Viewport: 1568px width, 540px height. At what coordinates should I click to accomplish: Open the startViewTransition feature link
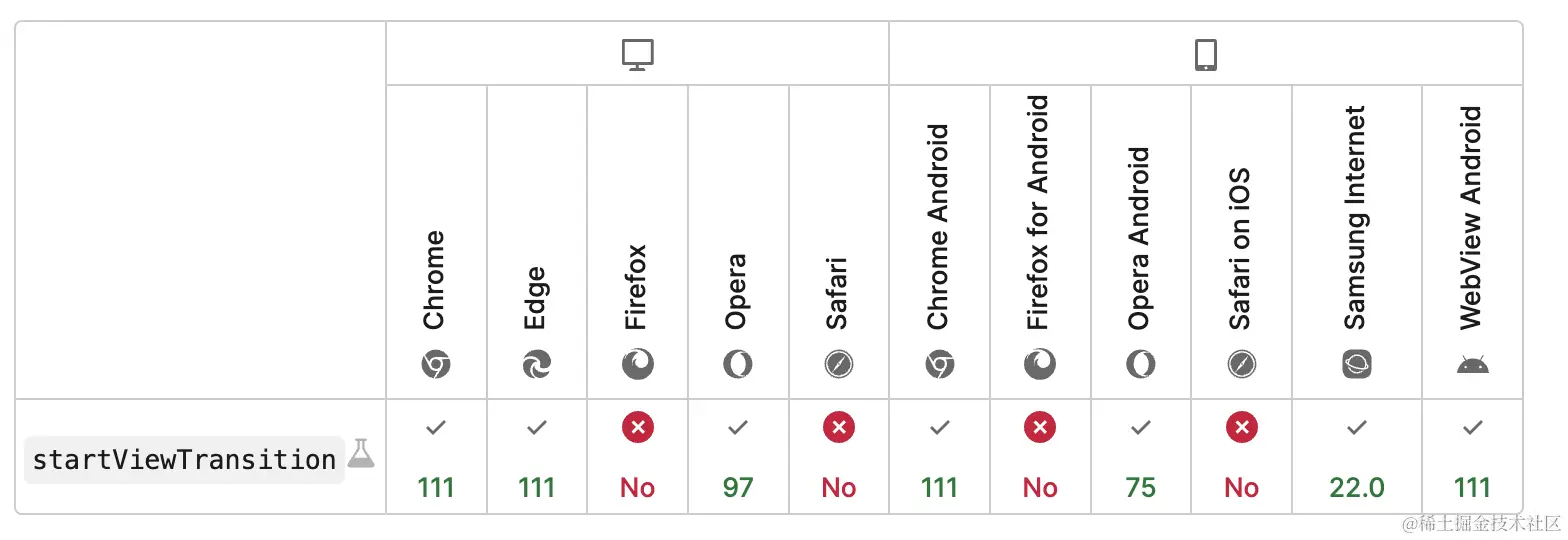(x=184, y=460)
